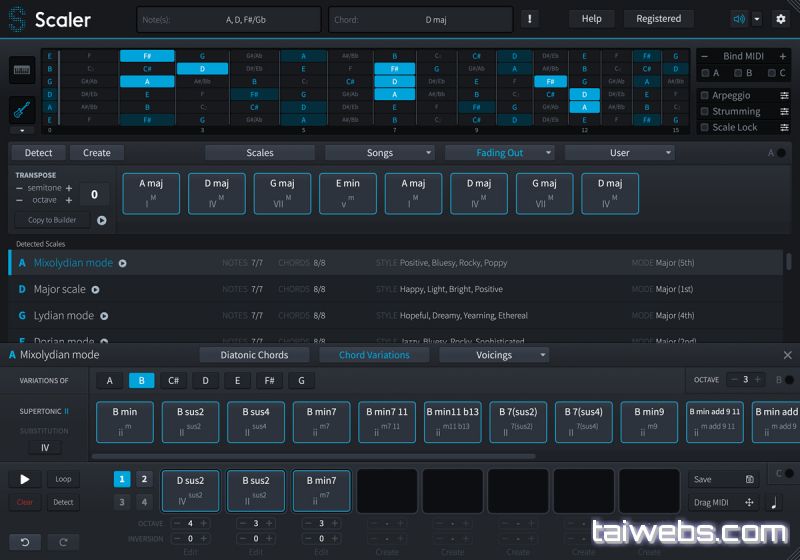
Task: Select the B 7(sus4) chord variation
Action: tap(584, 422)
